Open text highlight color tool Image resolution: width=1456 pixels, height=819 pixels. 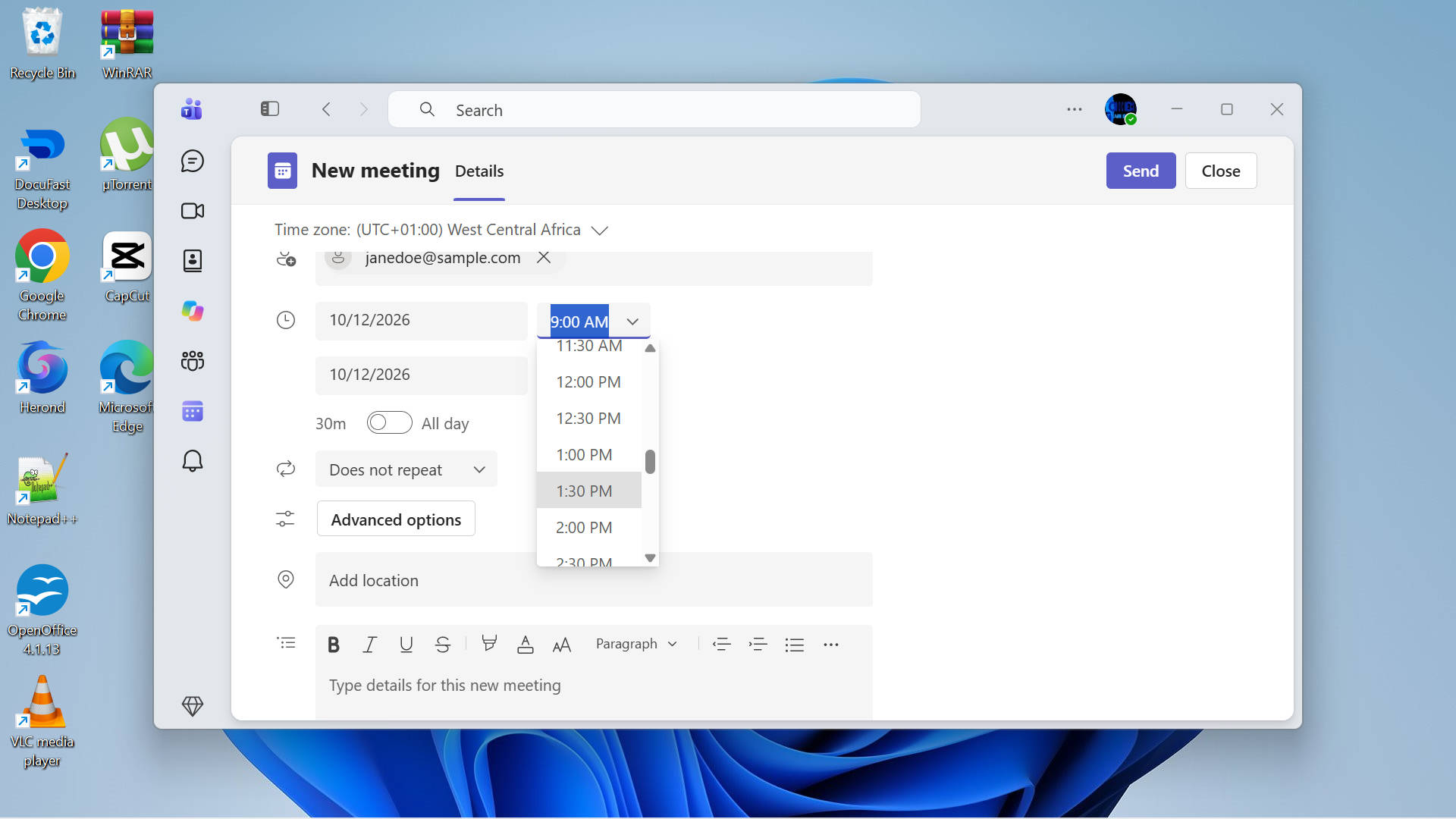point(489,645)
